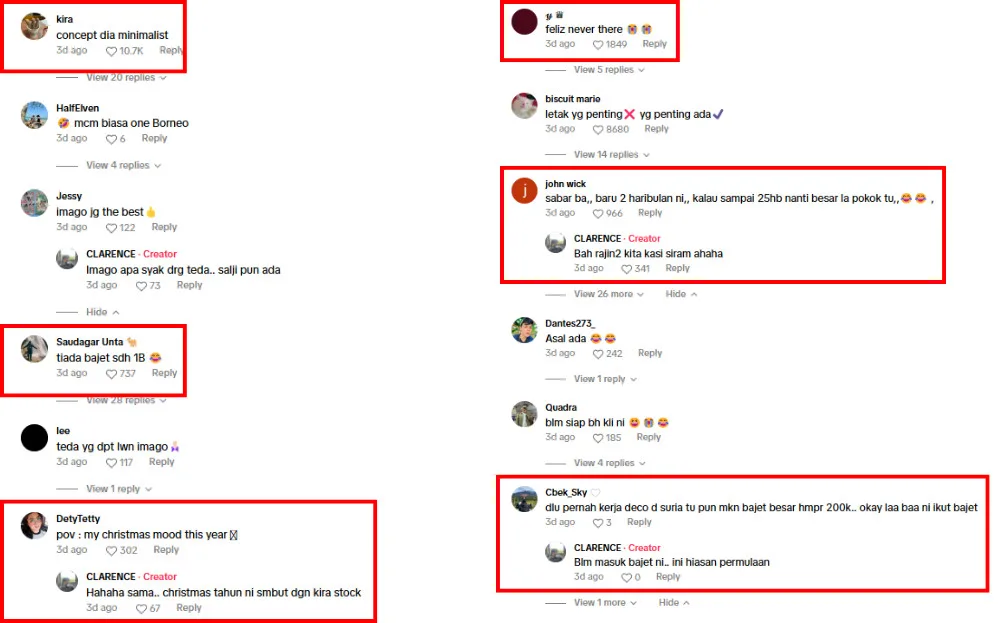Heart DetyTetty's christmas mood comment
Image resolution: width=1000 pixels, height=623 pixels.
click(112, 550)
